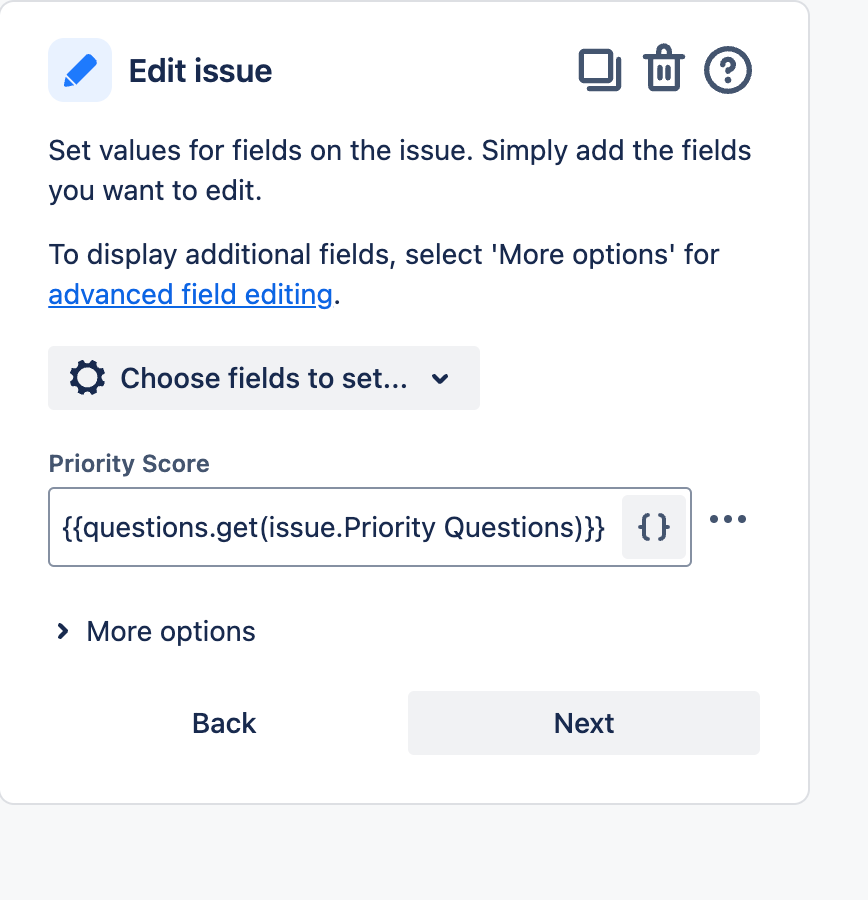Open Choose fields to set dropdown

coord(264,378)
